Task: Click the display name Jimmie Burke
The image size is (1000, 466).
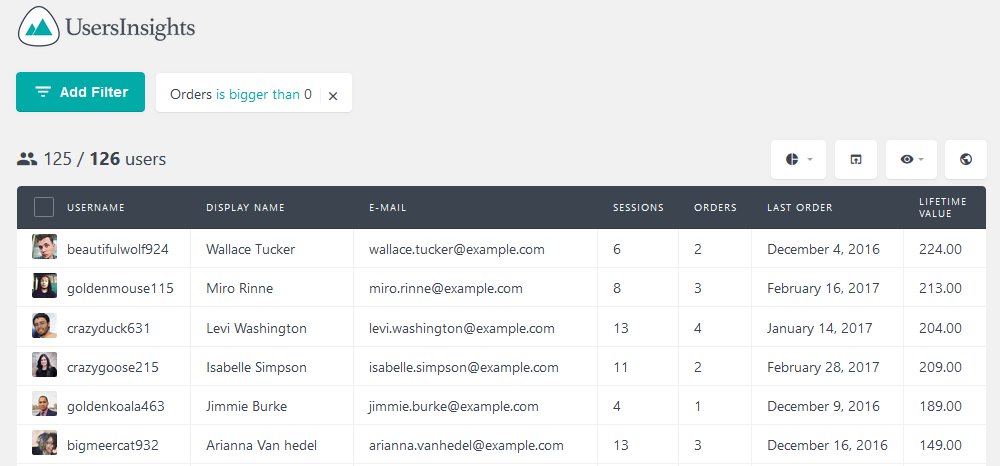Action: (x=247, y=406)
